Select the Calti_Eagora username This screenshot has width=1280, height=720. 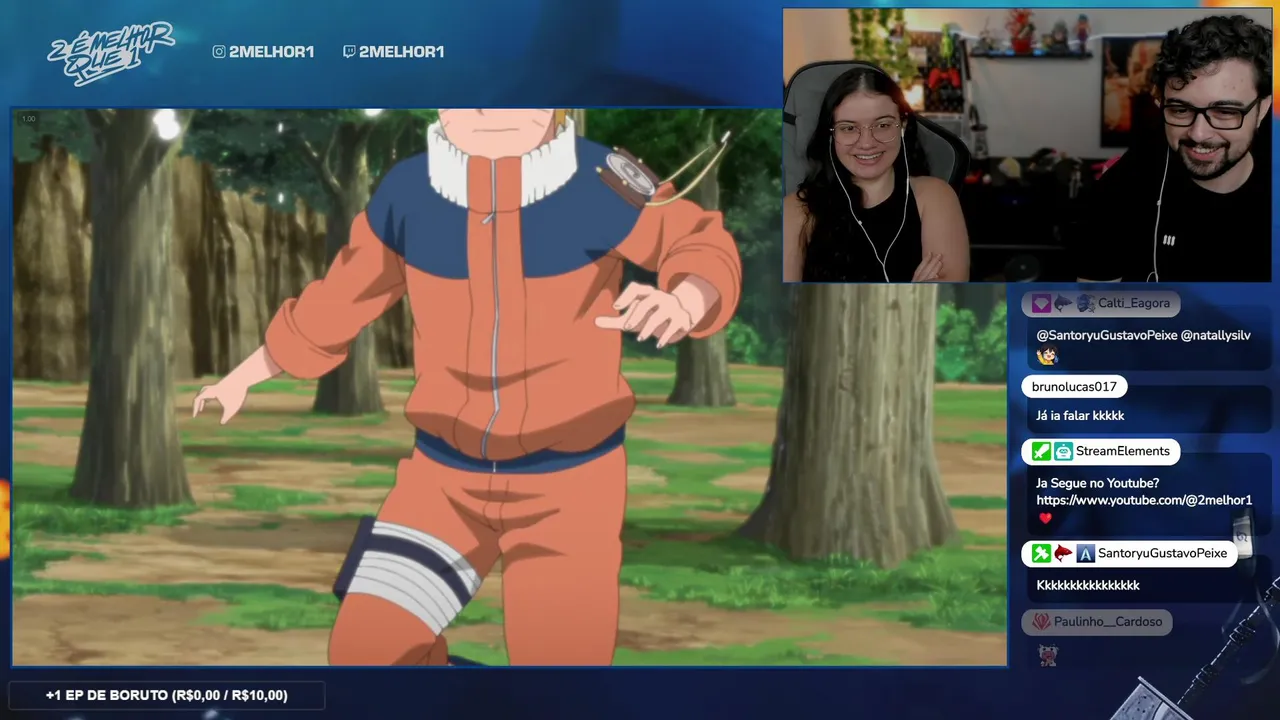[1133, 303]
